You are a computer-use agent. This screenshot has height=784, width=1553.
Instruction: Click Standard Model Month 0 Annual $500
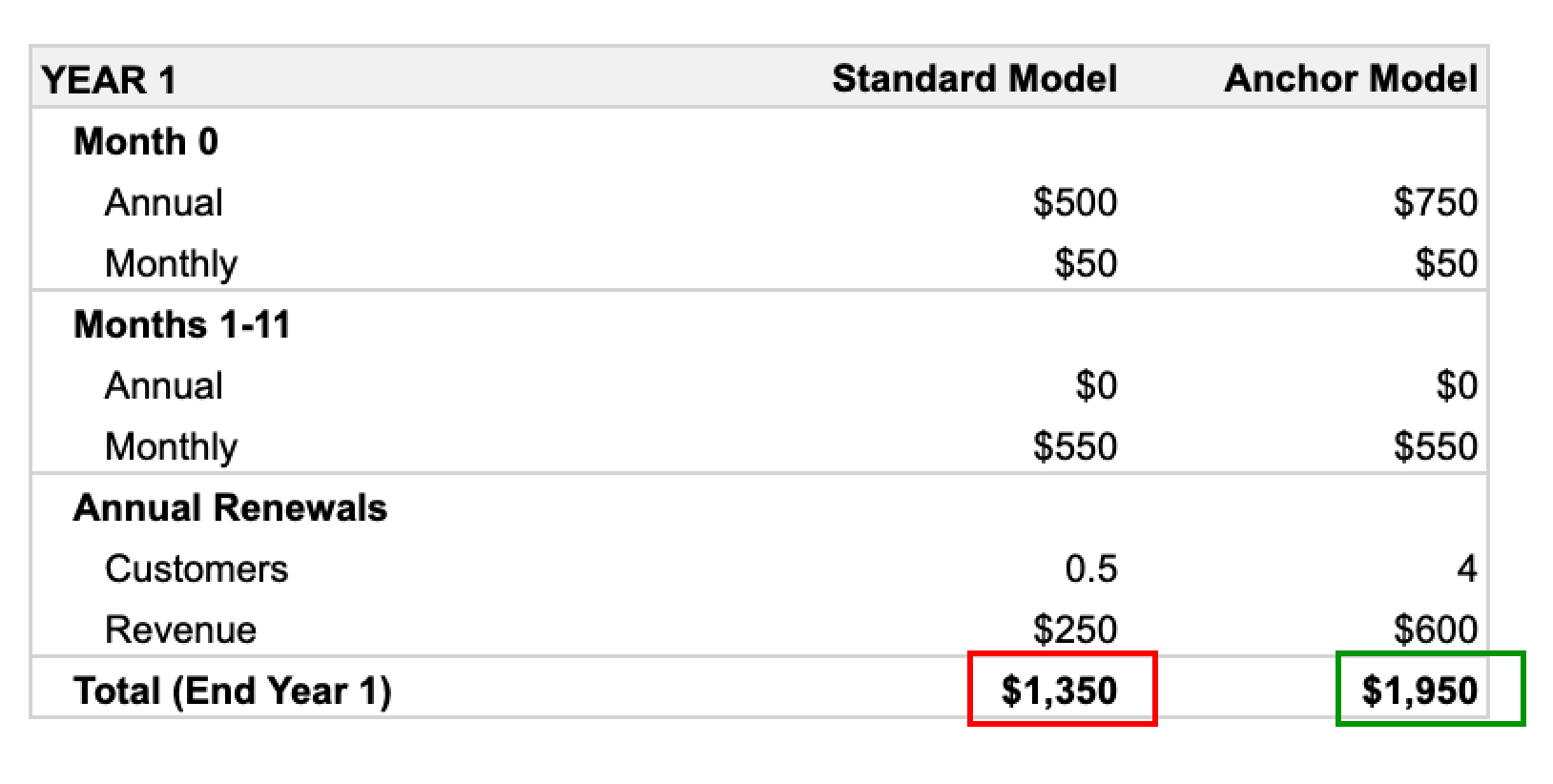click(1075, 202)
